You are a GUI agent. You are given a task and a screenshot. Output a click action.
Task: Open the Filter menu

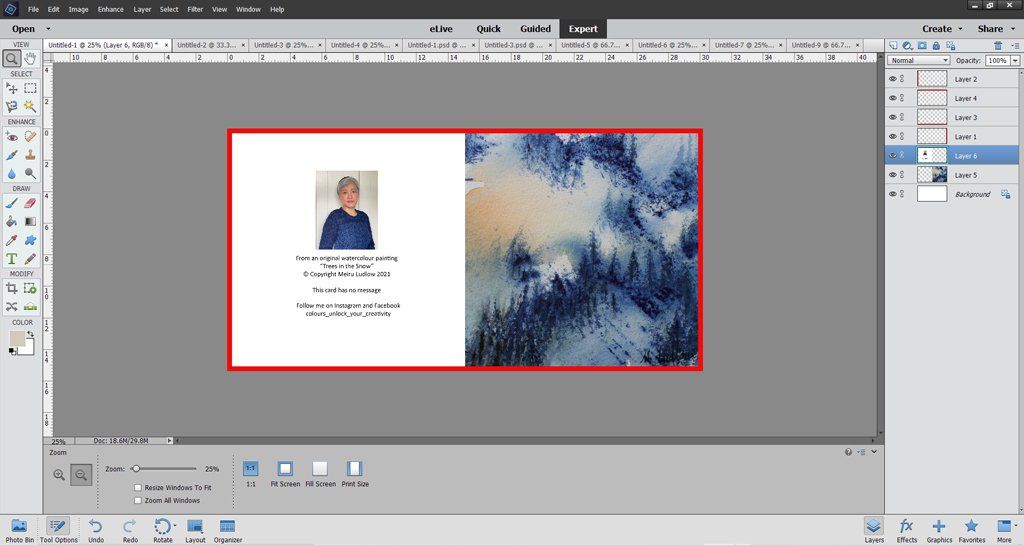(194, 9)
